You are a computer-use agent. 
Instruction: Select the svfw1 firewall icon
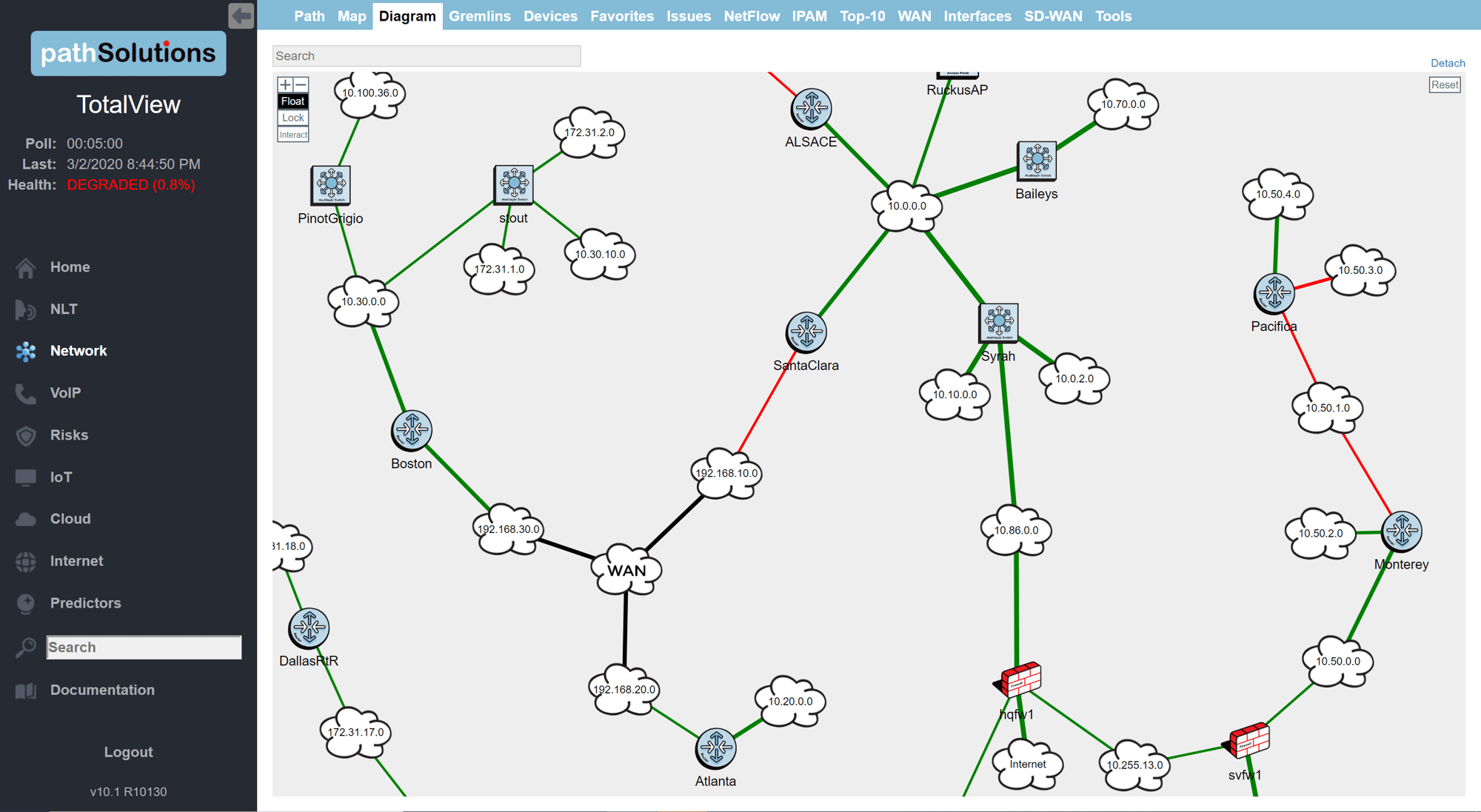tap(1247, 741)
